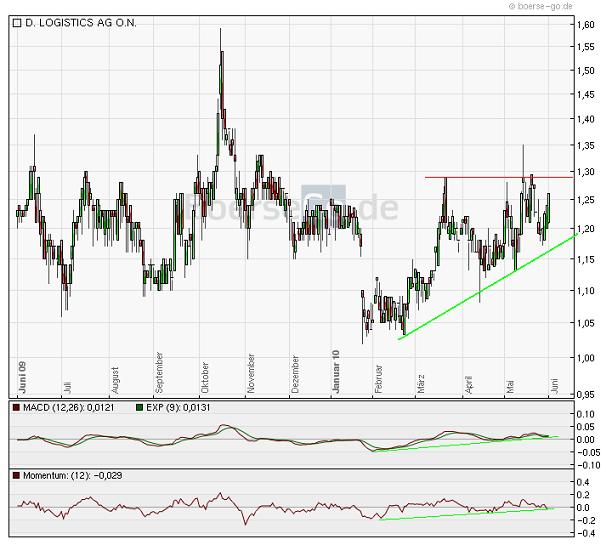Click the September month label

pos(158,373)
